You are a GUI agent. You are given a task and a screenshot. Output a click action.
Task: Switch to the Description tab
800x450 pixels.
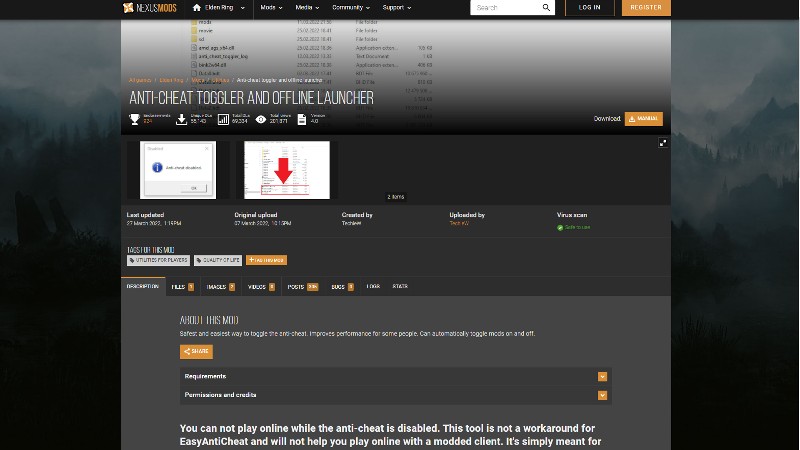(x=143, y=287)
